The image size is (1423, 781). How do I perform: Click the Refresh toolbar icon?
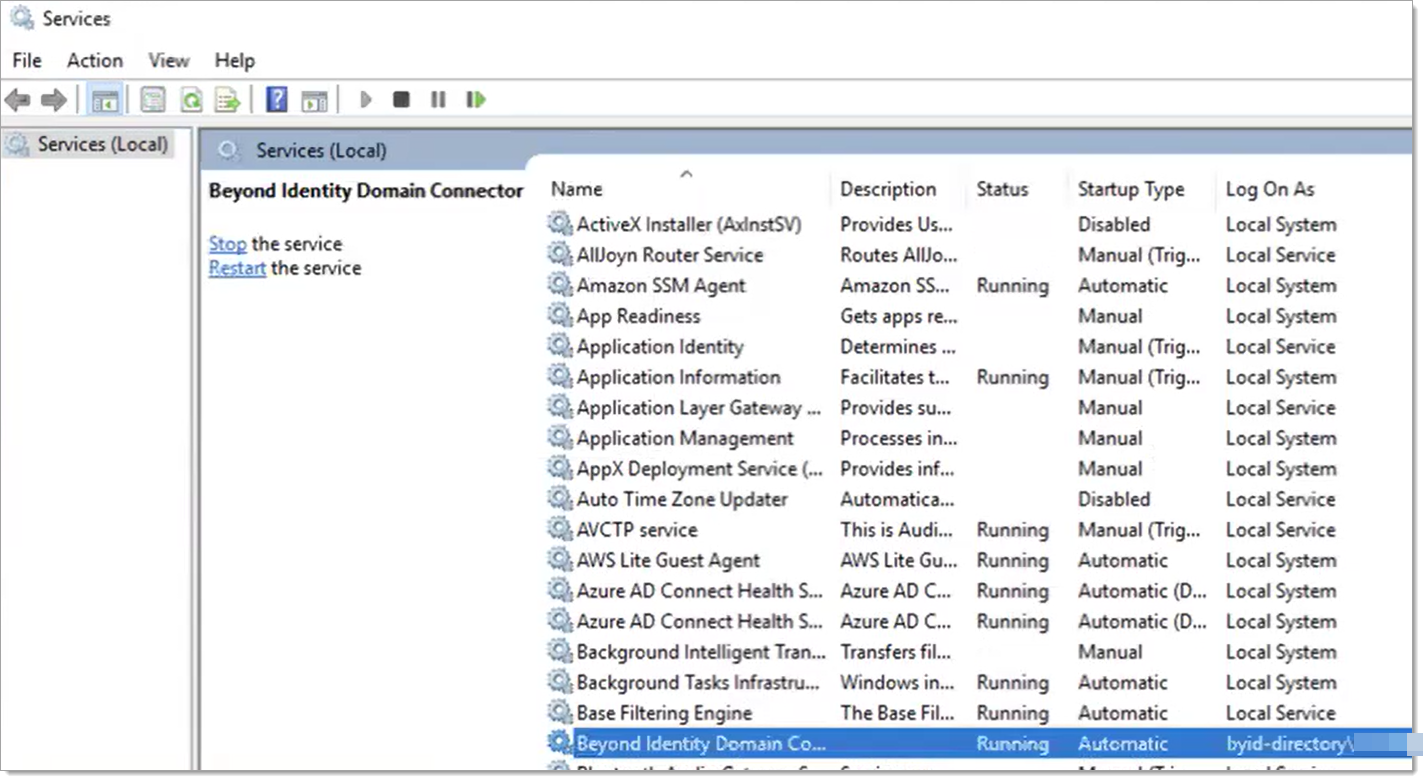pos(190,100)
